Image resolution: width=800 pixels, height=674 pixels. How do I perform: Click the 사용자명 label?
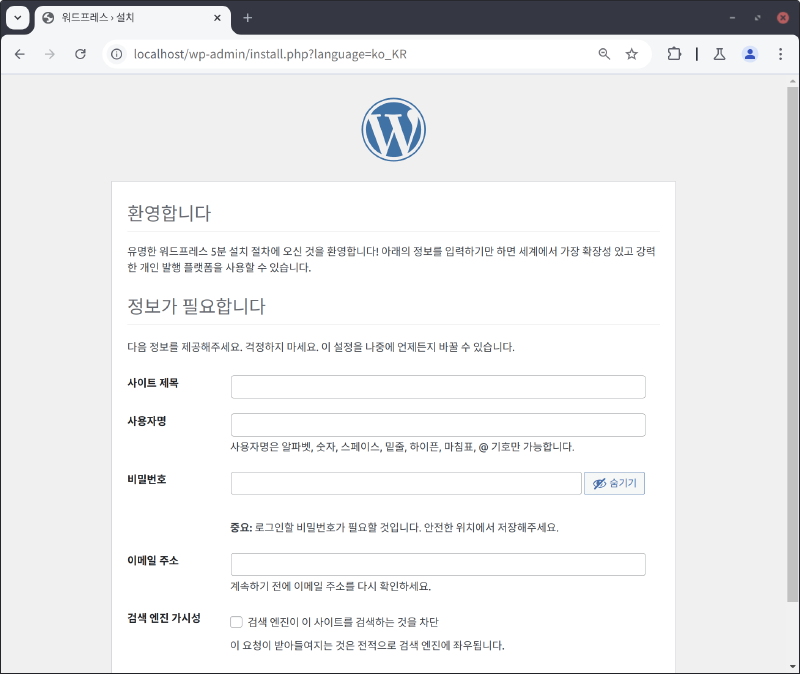146,421
